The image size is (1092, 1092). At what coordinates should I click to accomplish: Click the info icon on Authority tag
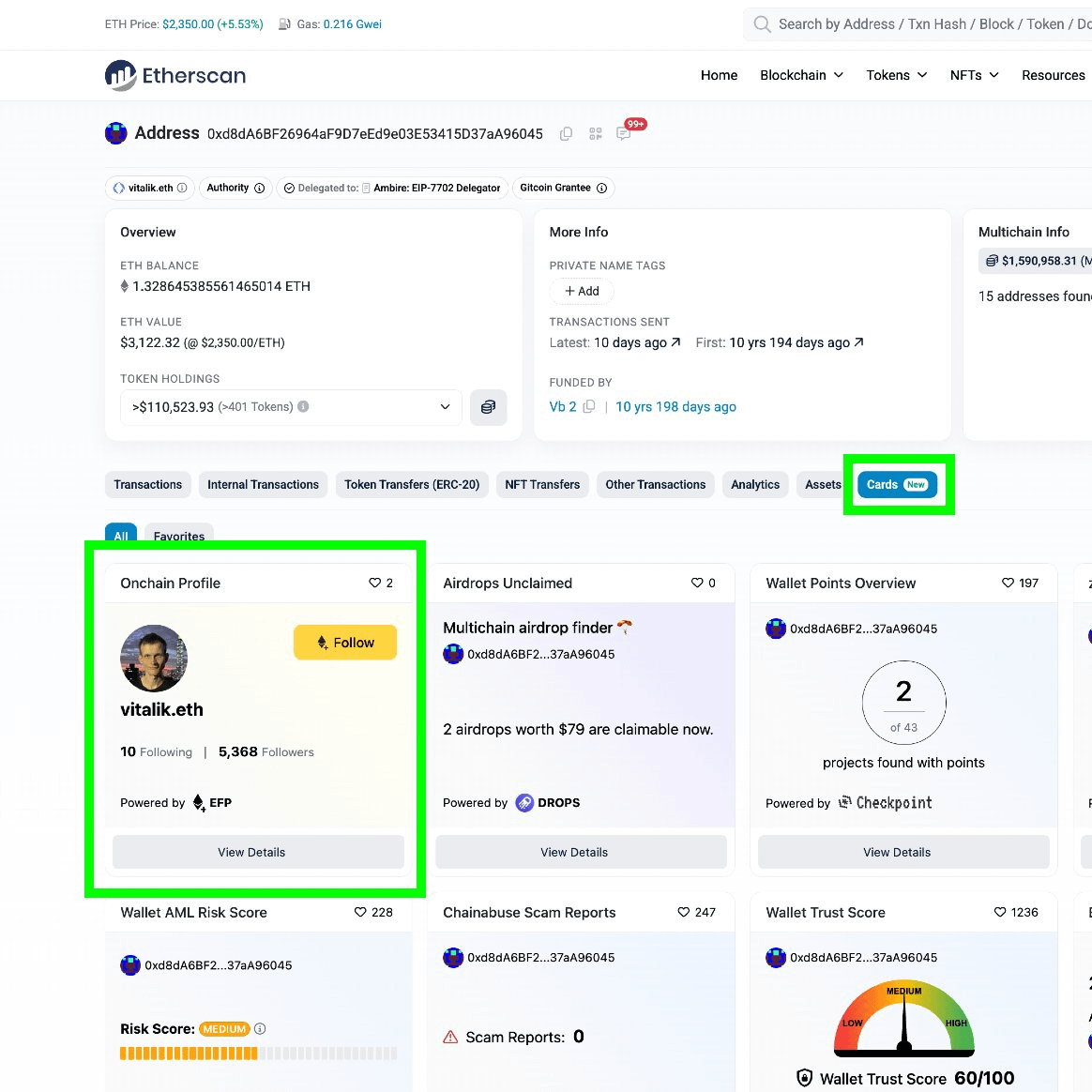point(259,188)
